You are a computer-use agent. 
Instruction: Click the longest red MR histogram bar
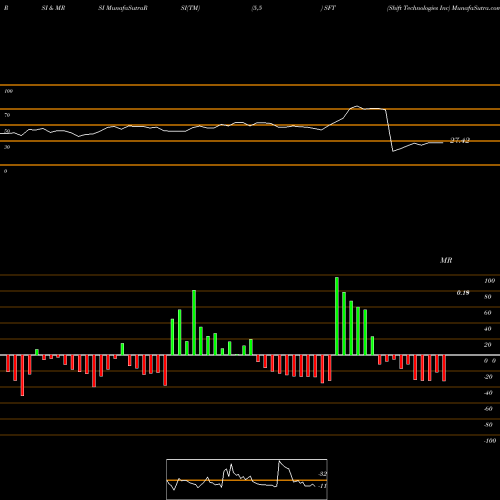coord(22,375)
